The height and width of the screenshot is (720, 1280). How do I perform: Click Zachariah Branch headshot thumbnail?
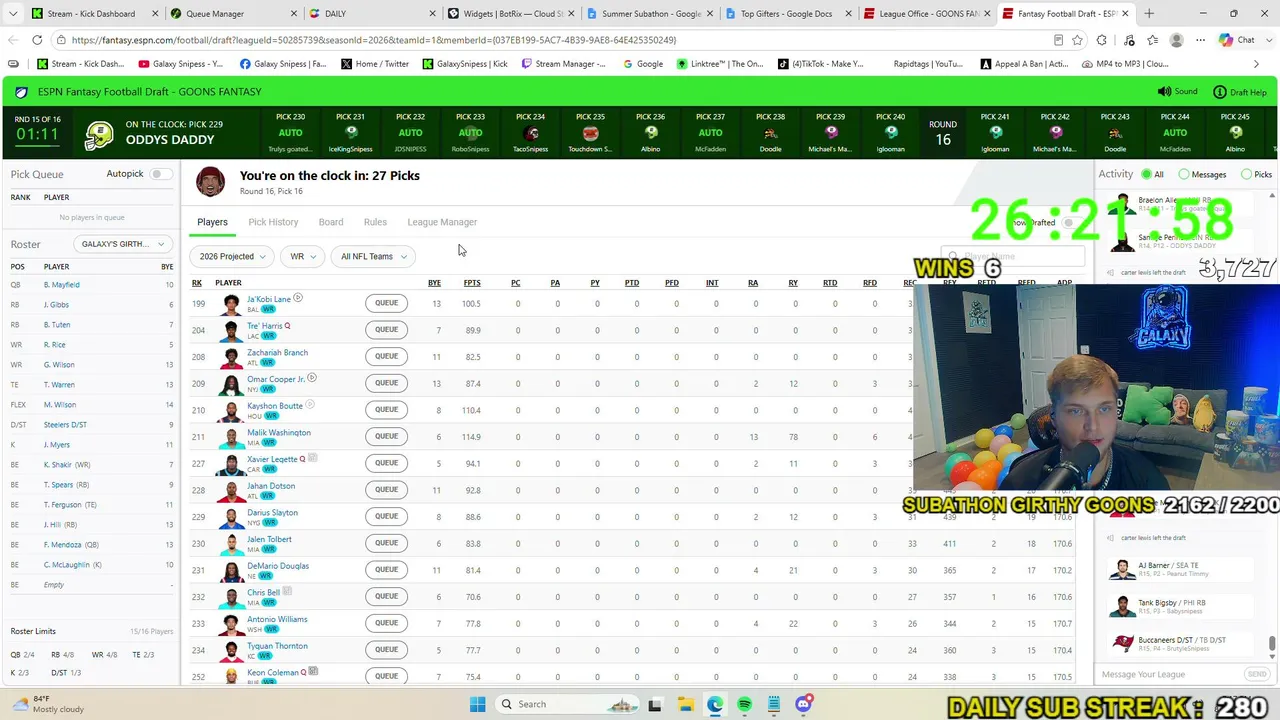[x=232, y=357]
